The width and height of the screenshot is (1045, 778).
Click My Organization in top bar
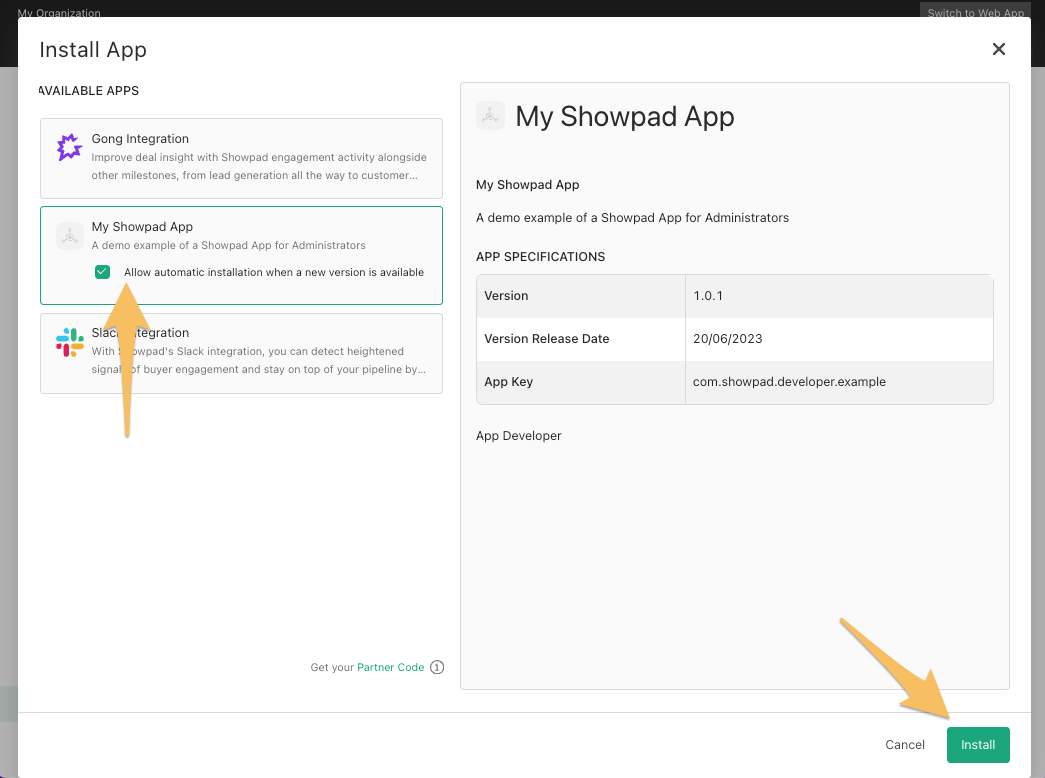pos(59,13)
